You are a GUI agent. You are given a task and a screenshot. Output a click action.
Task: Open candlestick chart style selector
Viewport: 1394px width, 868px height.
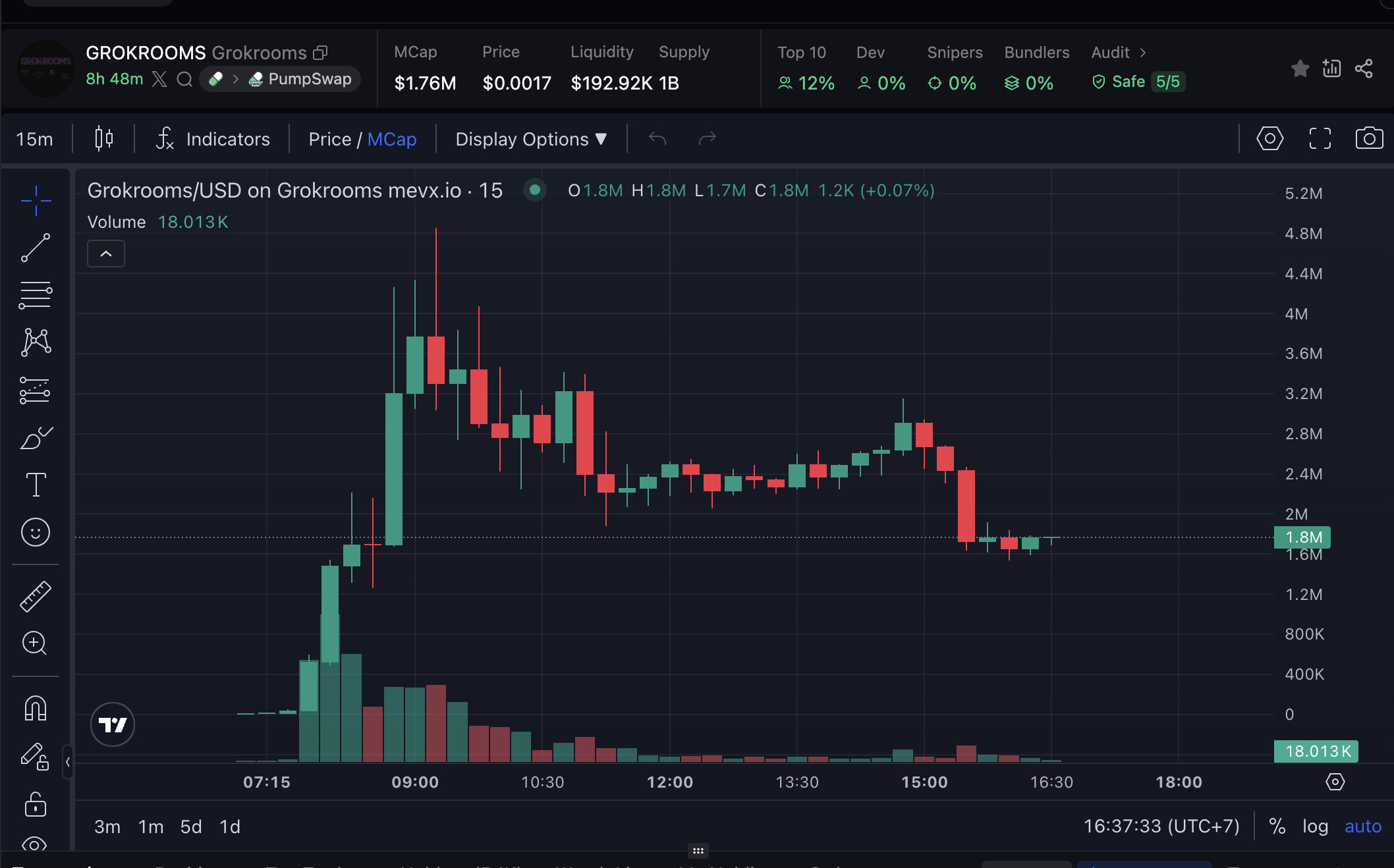[x=104, y=139]
